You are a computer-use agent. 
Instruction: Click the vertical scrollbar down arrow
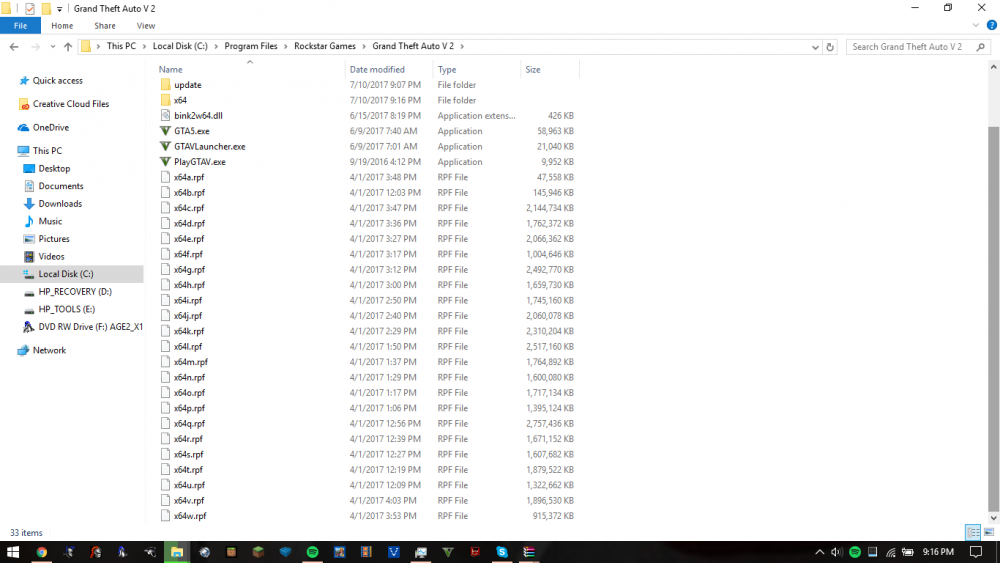[x=994, y=518]
